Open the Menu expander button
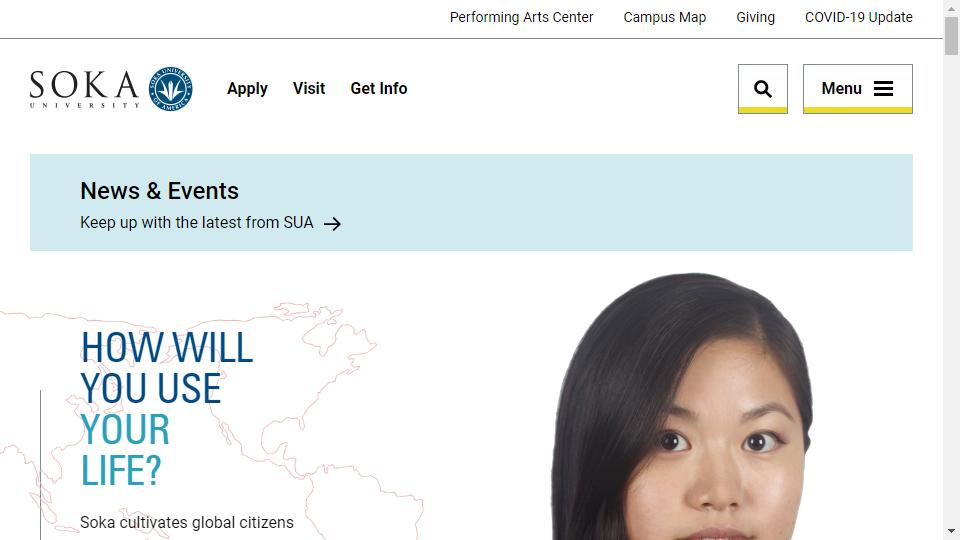The width and height of the screenshot is (960, 540). coord(857,89)
